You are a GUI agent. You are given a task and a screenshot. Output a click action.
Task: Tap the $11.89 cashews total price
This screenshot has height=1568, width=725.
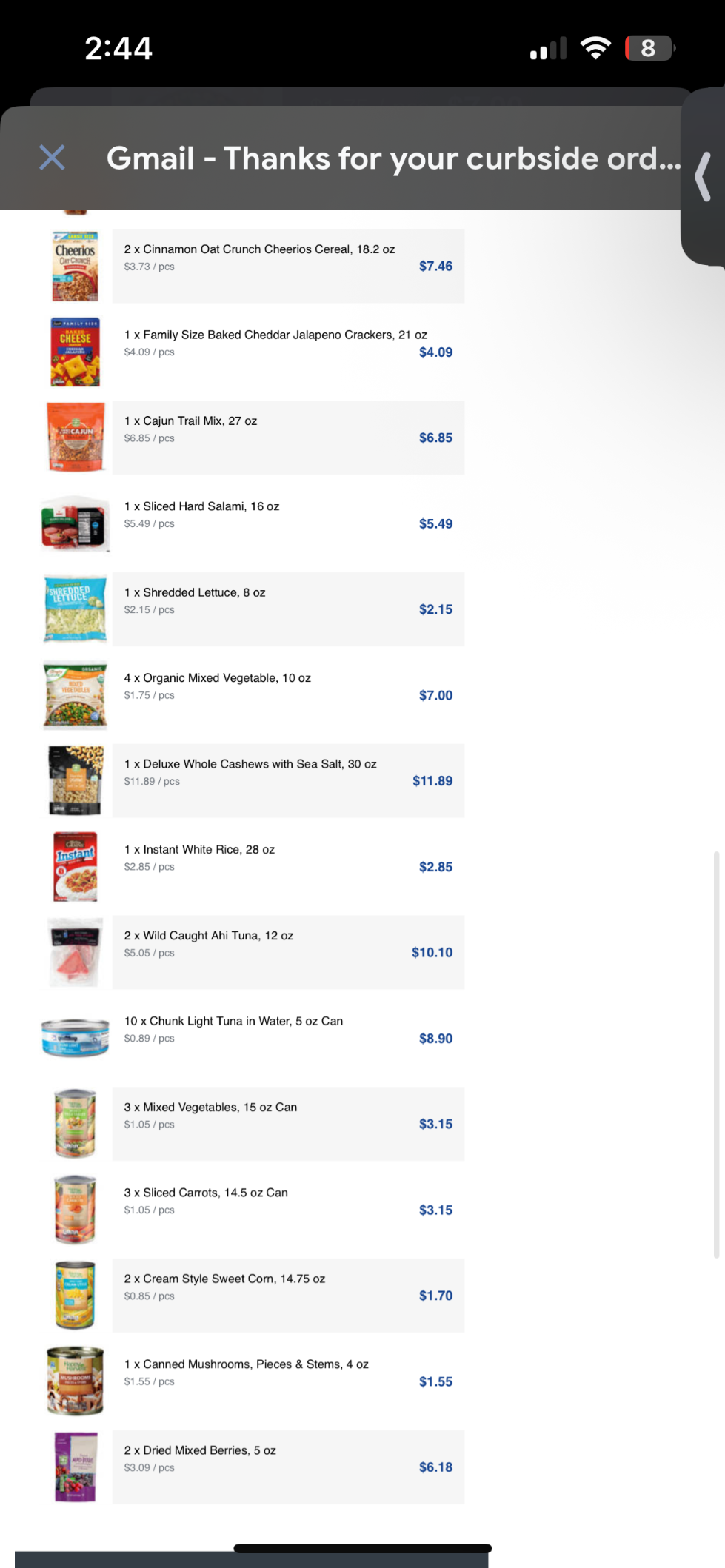tap(432, 781)
